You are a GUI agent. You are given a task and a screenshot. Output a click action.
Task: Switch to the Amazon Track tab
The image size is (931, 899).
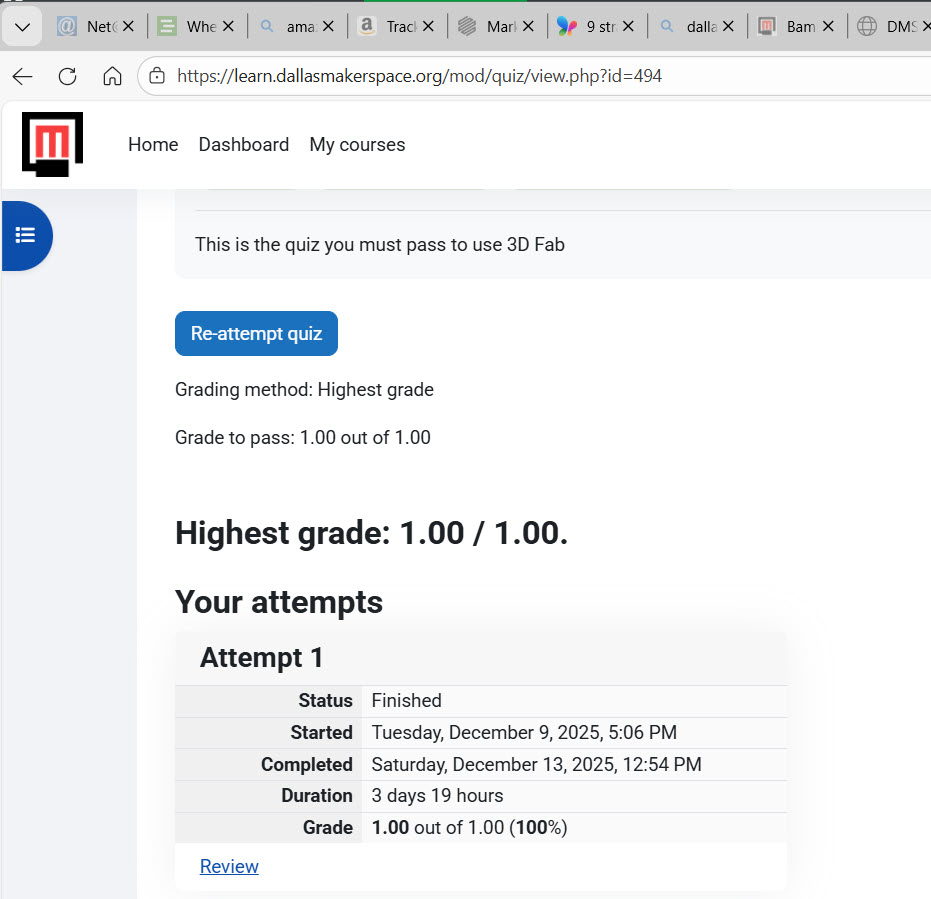coord(395,27)
